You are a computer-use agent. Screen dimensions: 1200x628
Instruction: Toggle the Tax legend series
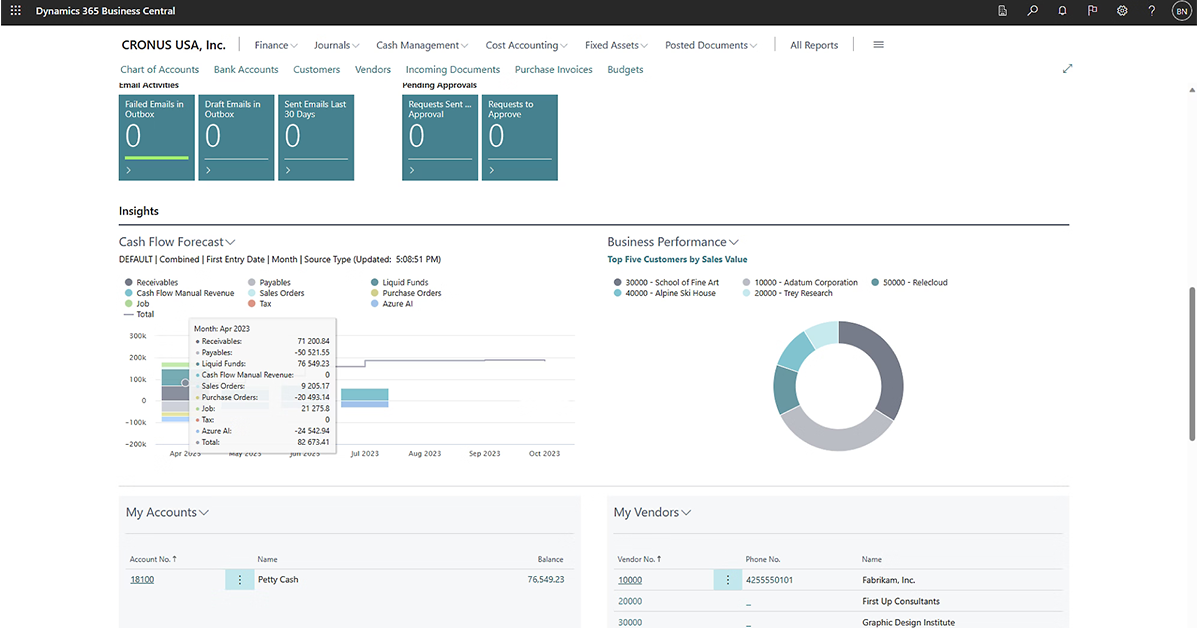click(x=259, y=303)
